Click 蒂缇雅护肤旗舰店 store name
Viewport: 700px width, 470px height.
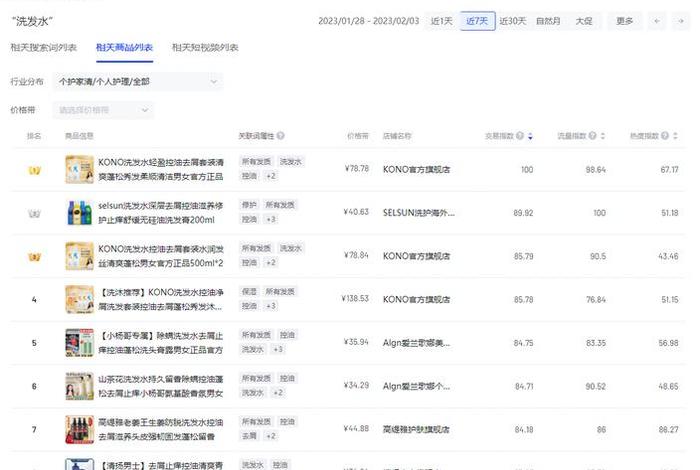416,429
